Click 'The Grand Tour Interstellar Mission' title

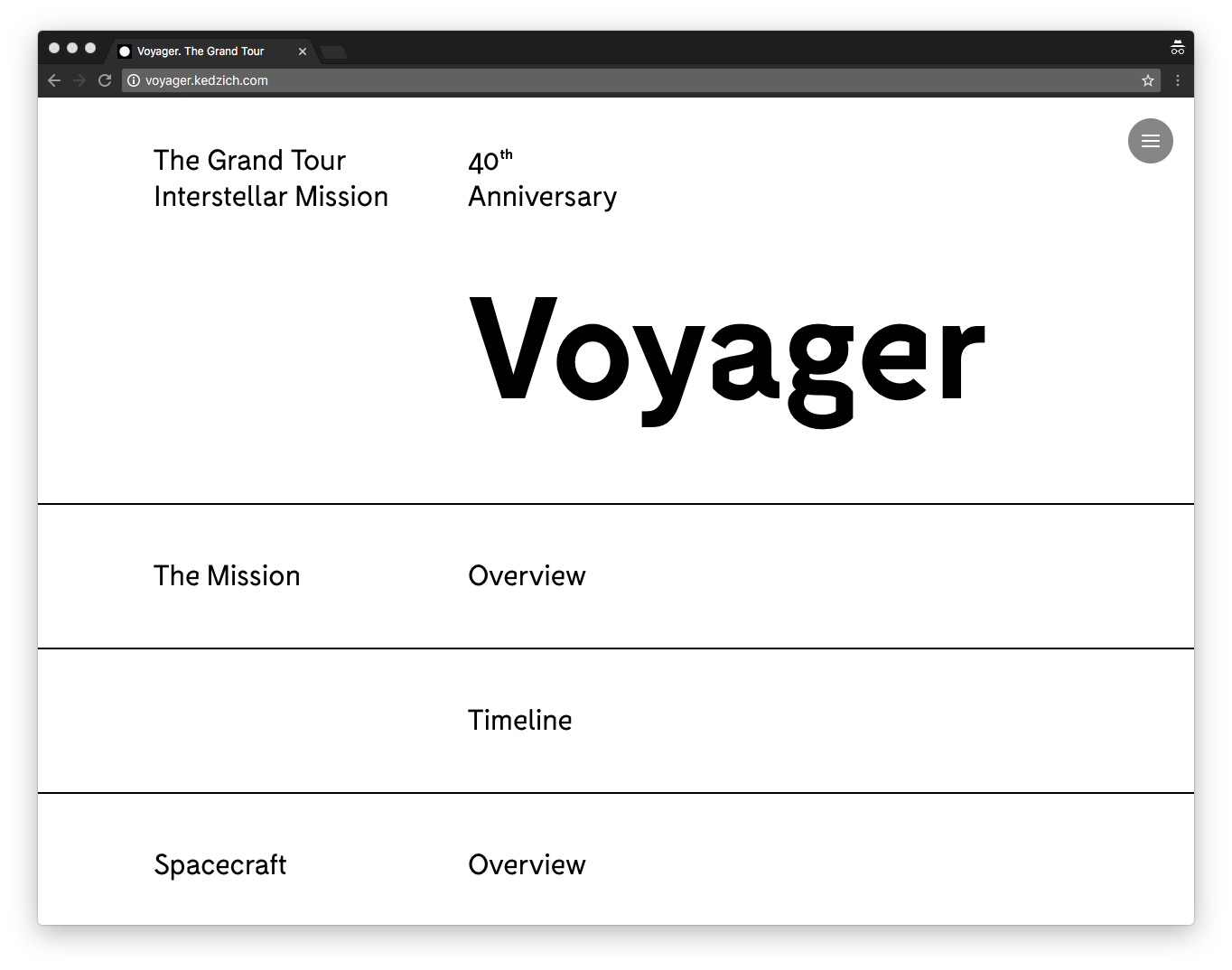pos(270,179)
